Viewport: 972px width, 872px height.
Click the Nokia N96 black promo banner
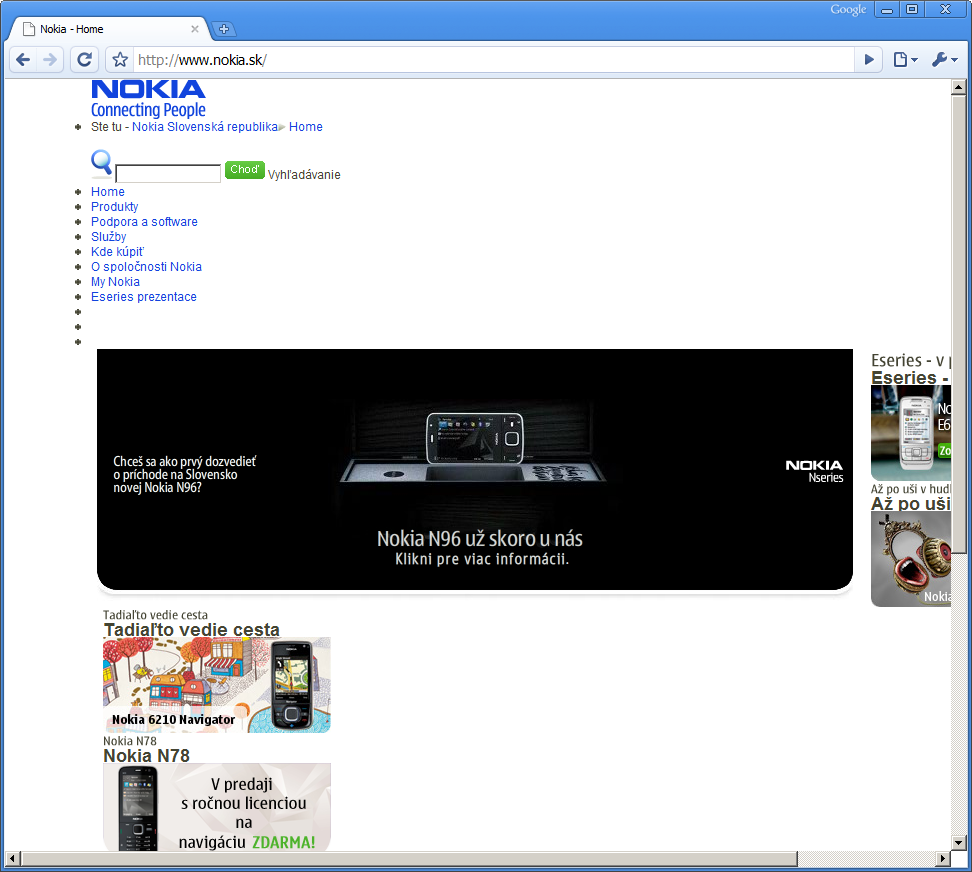point(475,469)
